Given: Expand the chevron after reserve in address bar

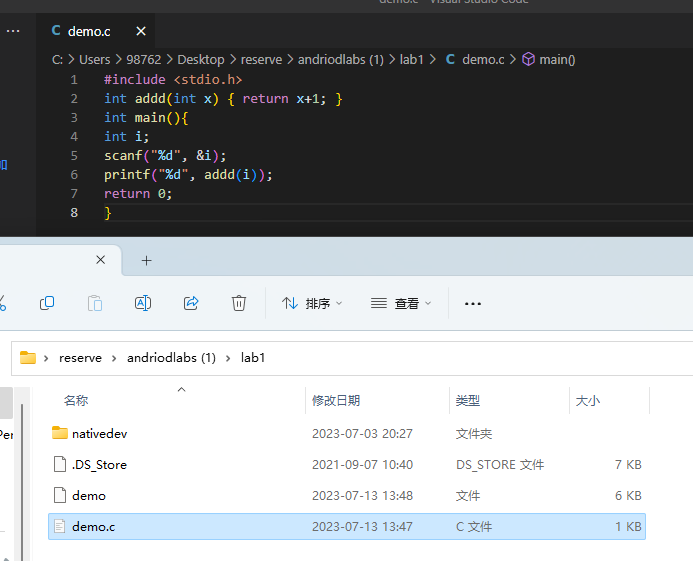Looking at the screenshot, I should (x=114, y=358).
